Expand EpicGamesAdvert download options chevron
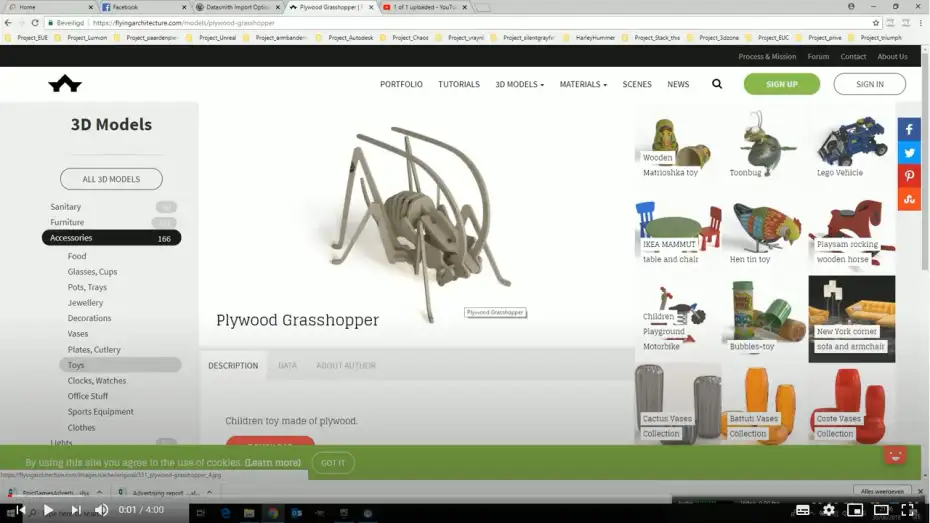Image resolution: width=930 pixels, height=523 pixels. pyautogui.click(x=99, y=492)
